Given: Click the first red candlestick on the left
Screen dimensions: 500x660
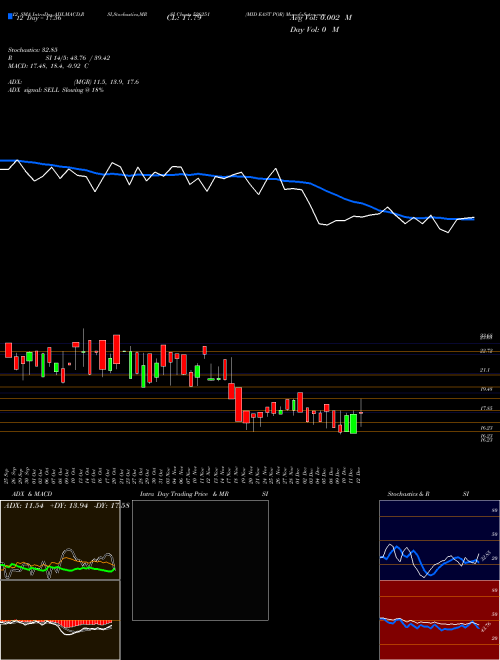Looking at the screenshot, I should pos(8,350).
